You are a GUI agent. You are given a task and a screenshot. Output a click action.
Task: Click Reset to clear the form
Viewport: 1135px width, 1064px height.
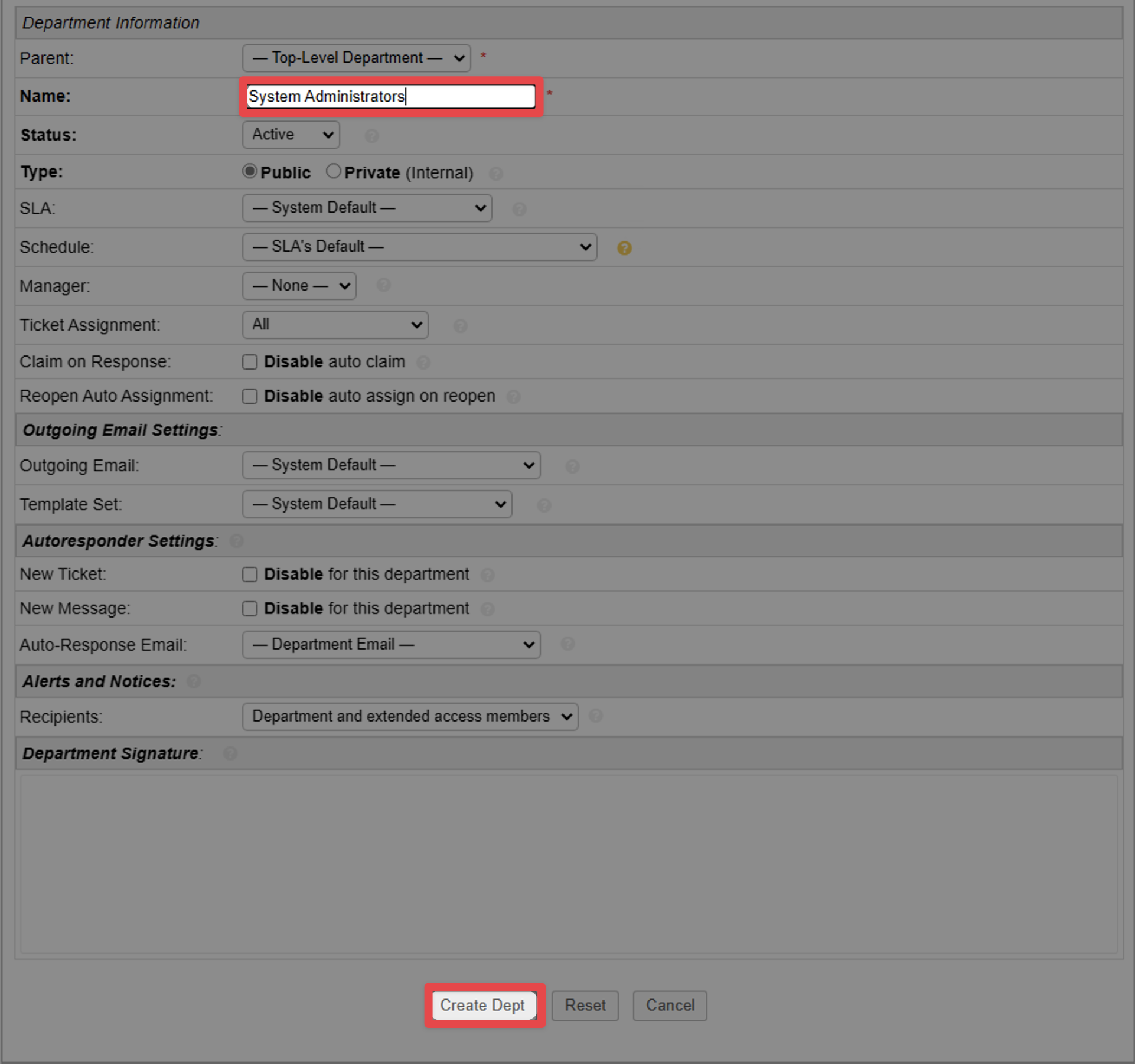[584, 1006]
